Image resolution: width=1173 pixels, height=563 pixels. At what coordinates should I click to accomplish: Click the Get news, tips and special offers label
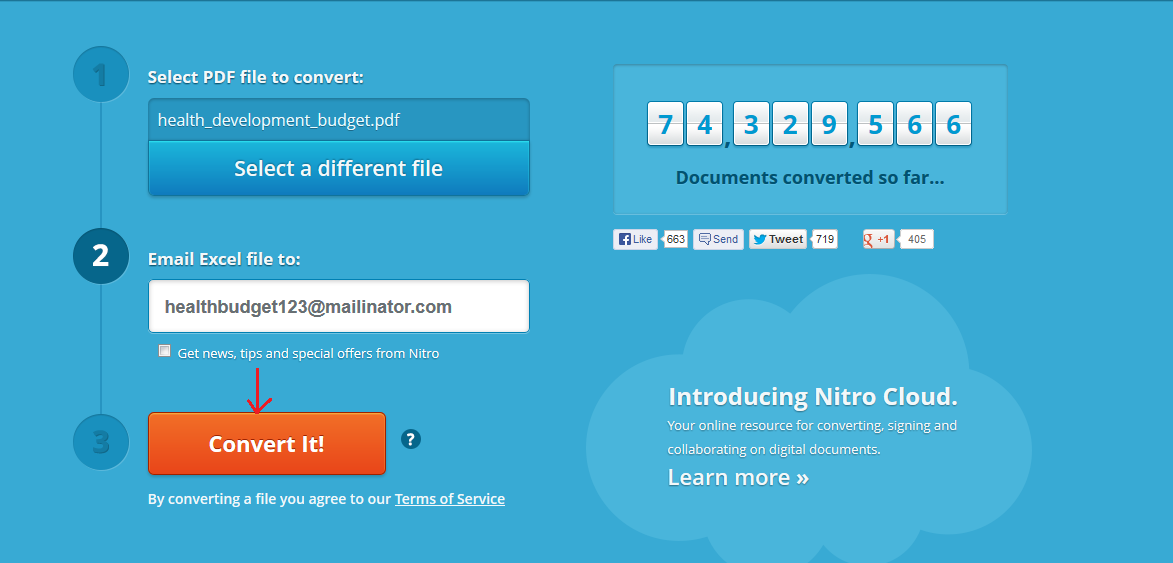[308, 353]
